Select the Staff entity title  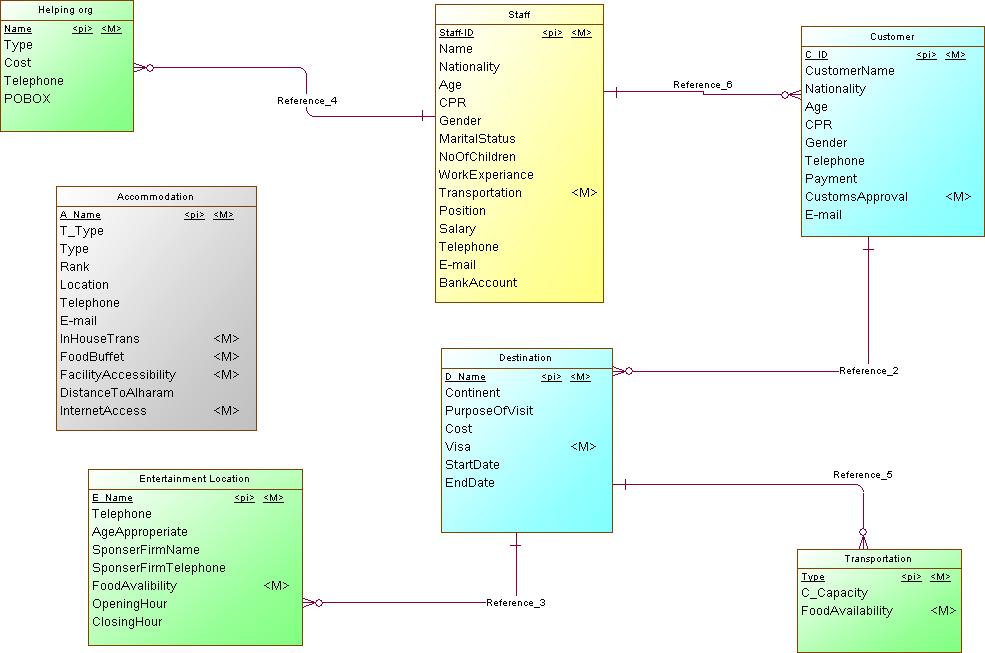[519, 15]
